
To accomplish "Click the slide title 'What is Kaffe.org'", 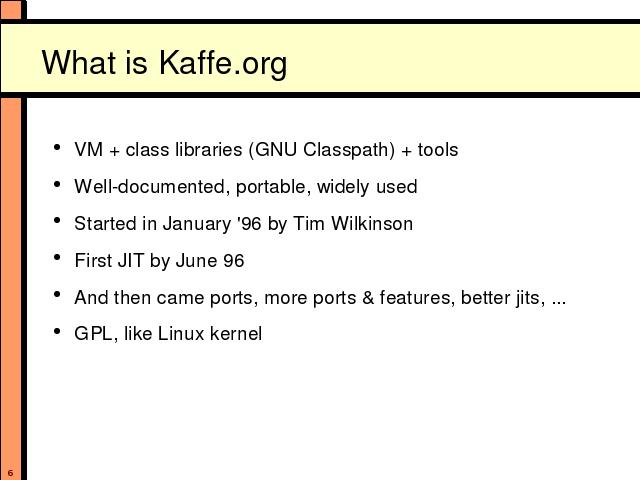I will 164,63.
